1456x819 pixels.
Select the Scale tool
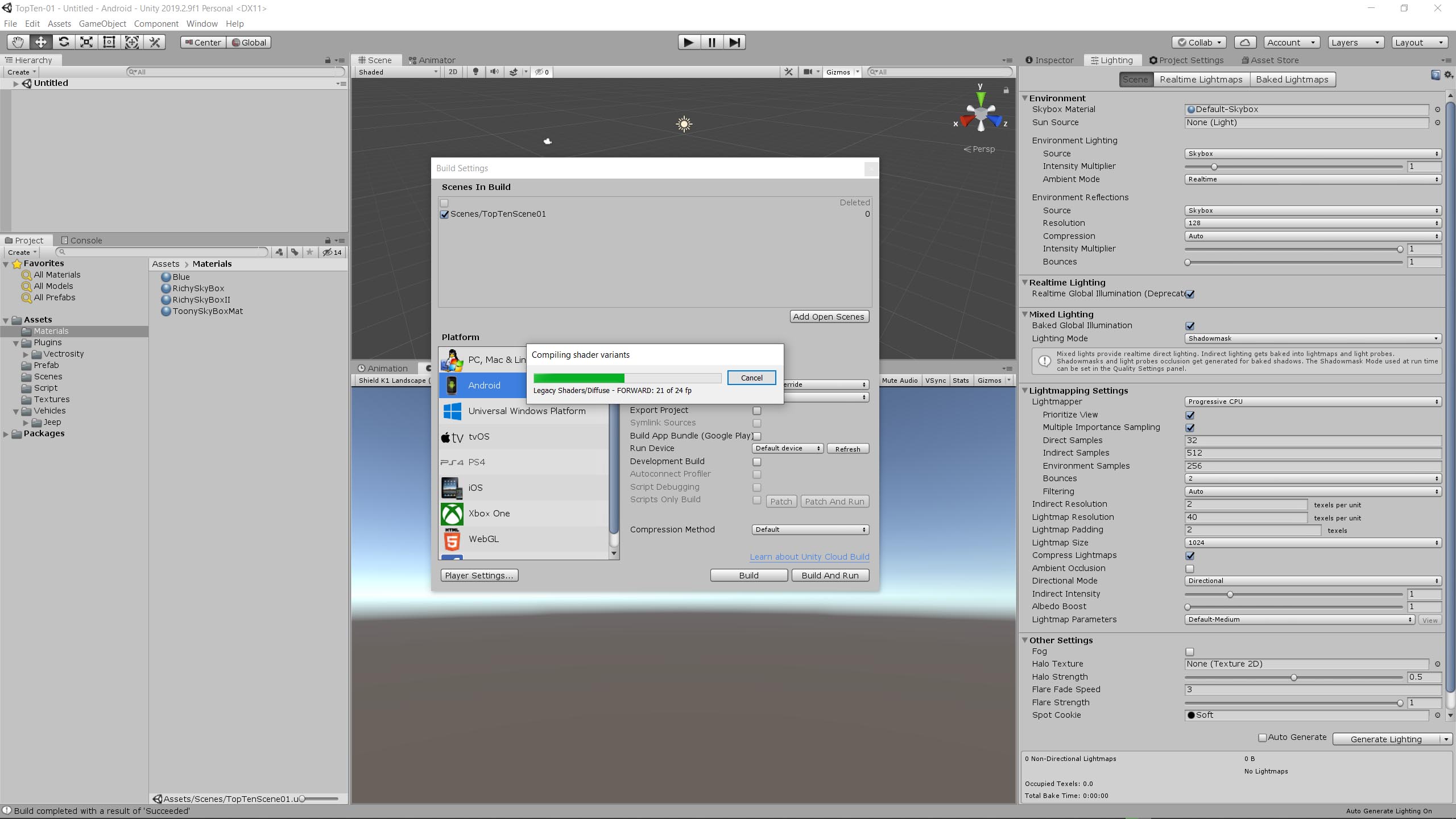pyautogui.click(x=86, y=42)
